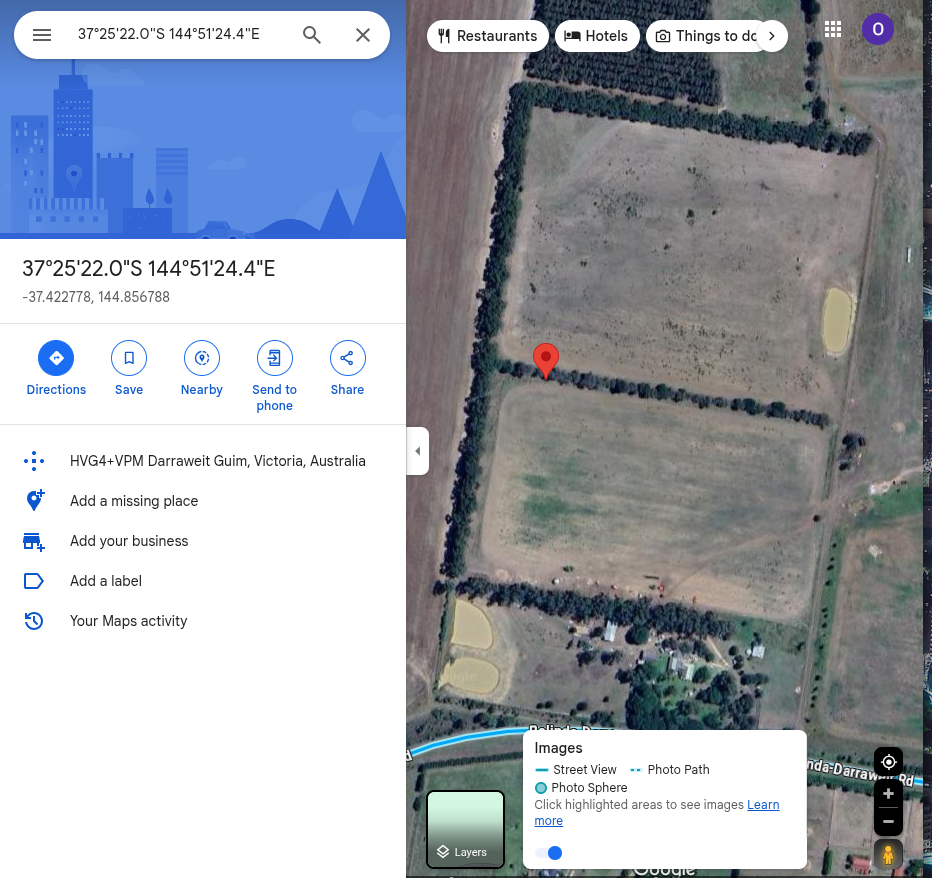Image resolution: width=932 pixels, height=878 pixels.
Task: Open the Google account avatar
Action: click(877, 29)
